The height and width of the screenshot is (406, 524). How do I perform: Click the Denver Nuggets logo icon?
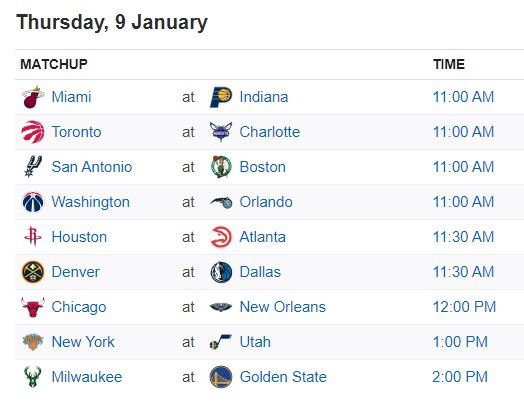pyautogui.click(x=33, y=272)
